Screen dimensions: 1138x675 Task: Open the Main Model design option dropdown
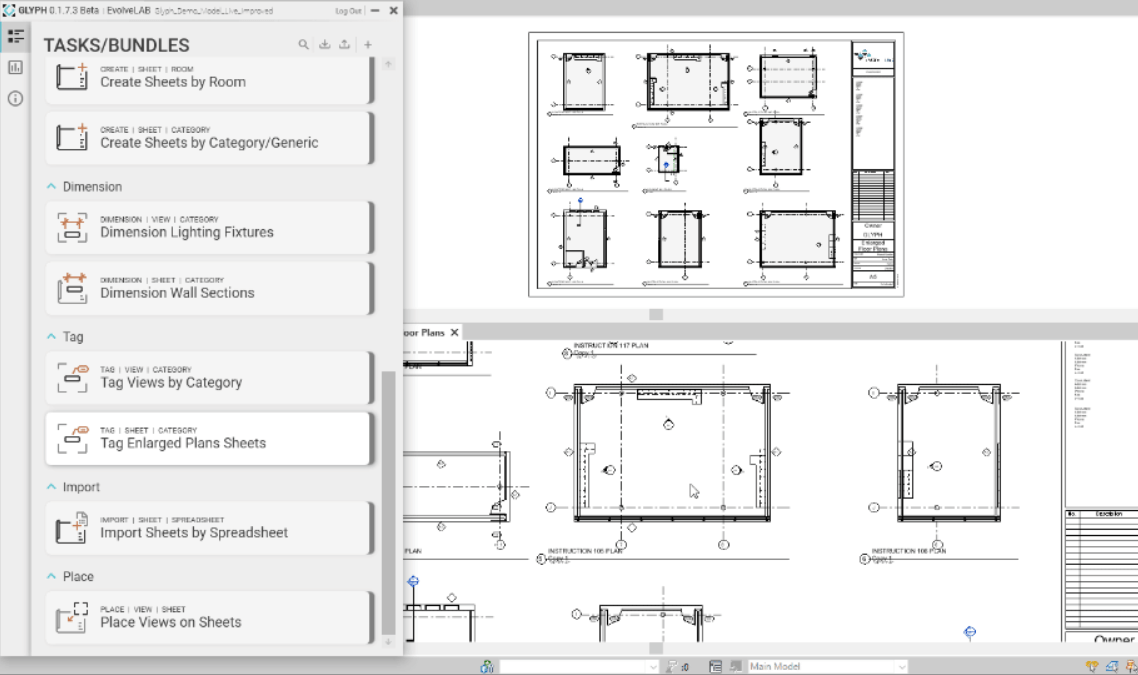coord(827,666)
